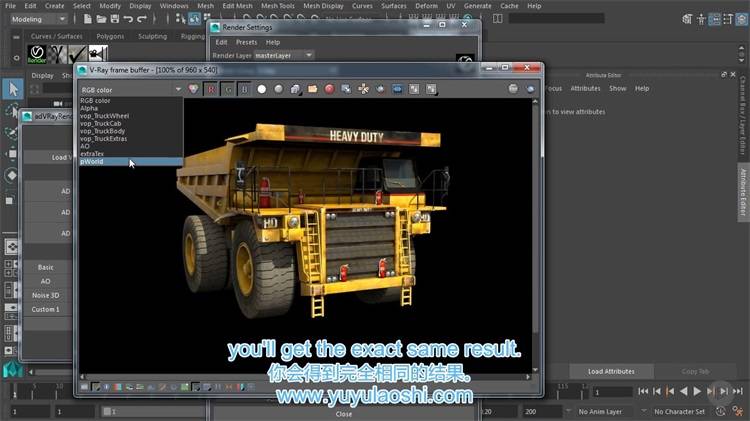
Task: Click the red stop rendering icon
Action: coord(329,89)
